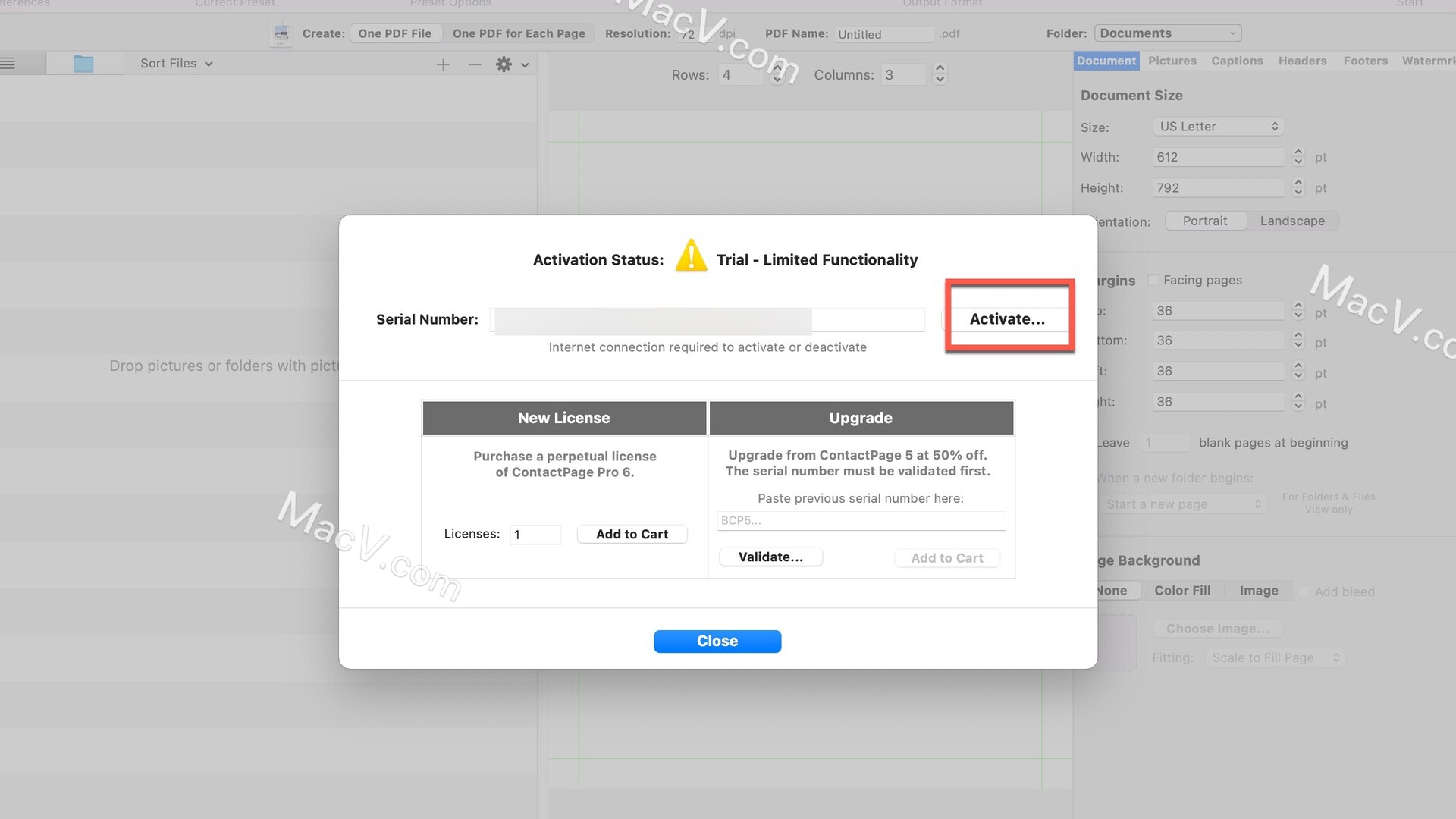Click the Activate button for serial number
Image resolution: width=1456 pixels, height=819 pixels.
[1007, 318]
